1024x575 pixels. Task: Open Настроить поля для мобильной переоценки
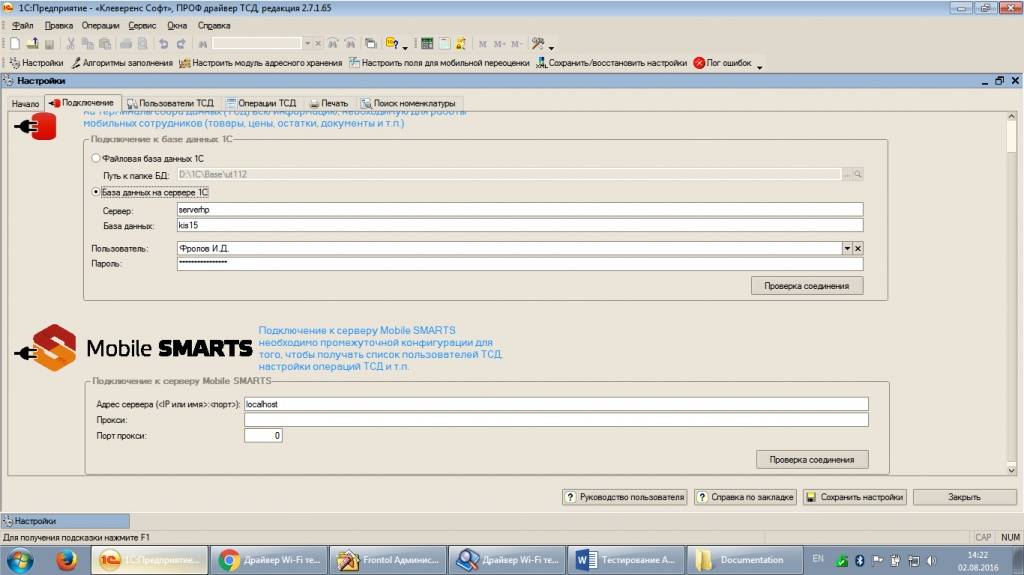pos(439,63)
